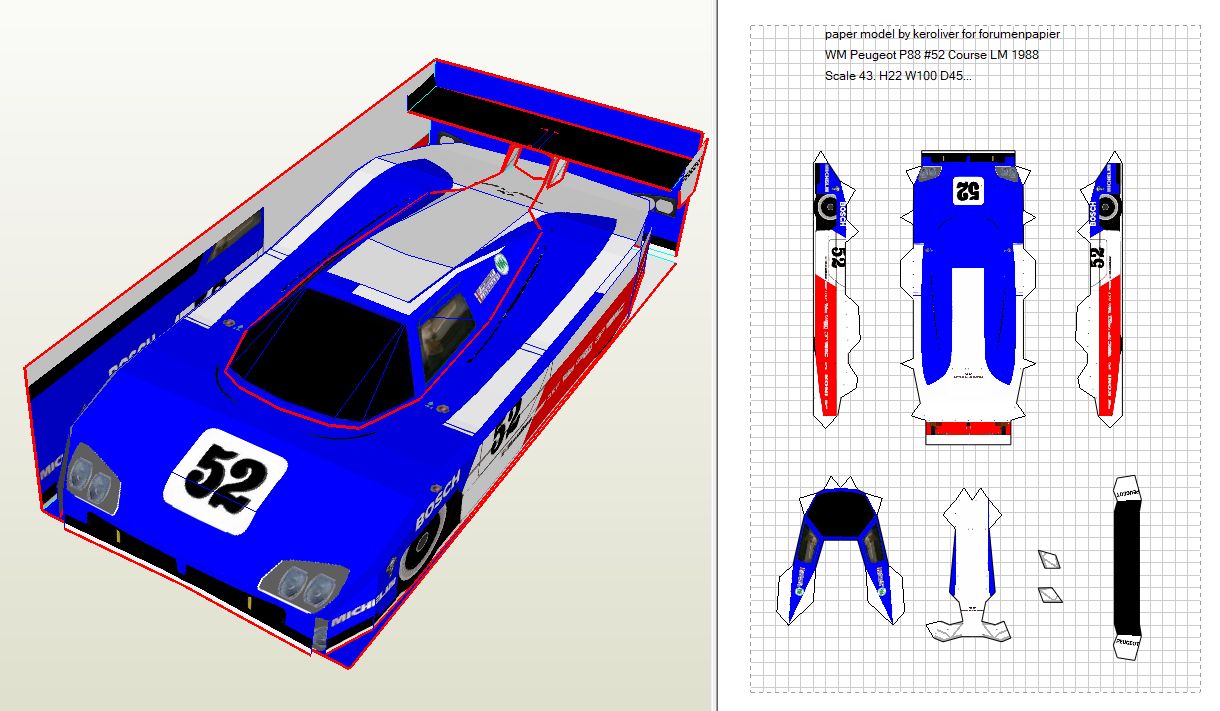Click the lower small diamond pattern piece
The height and width of the screenshot is (711, 1220).
1049,595
